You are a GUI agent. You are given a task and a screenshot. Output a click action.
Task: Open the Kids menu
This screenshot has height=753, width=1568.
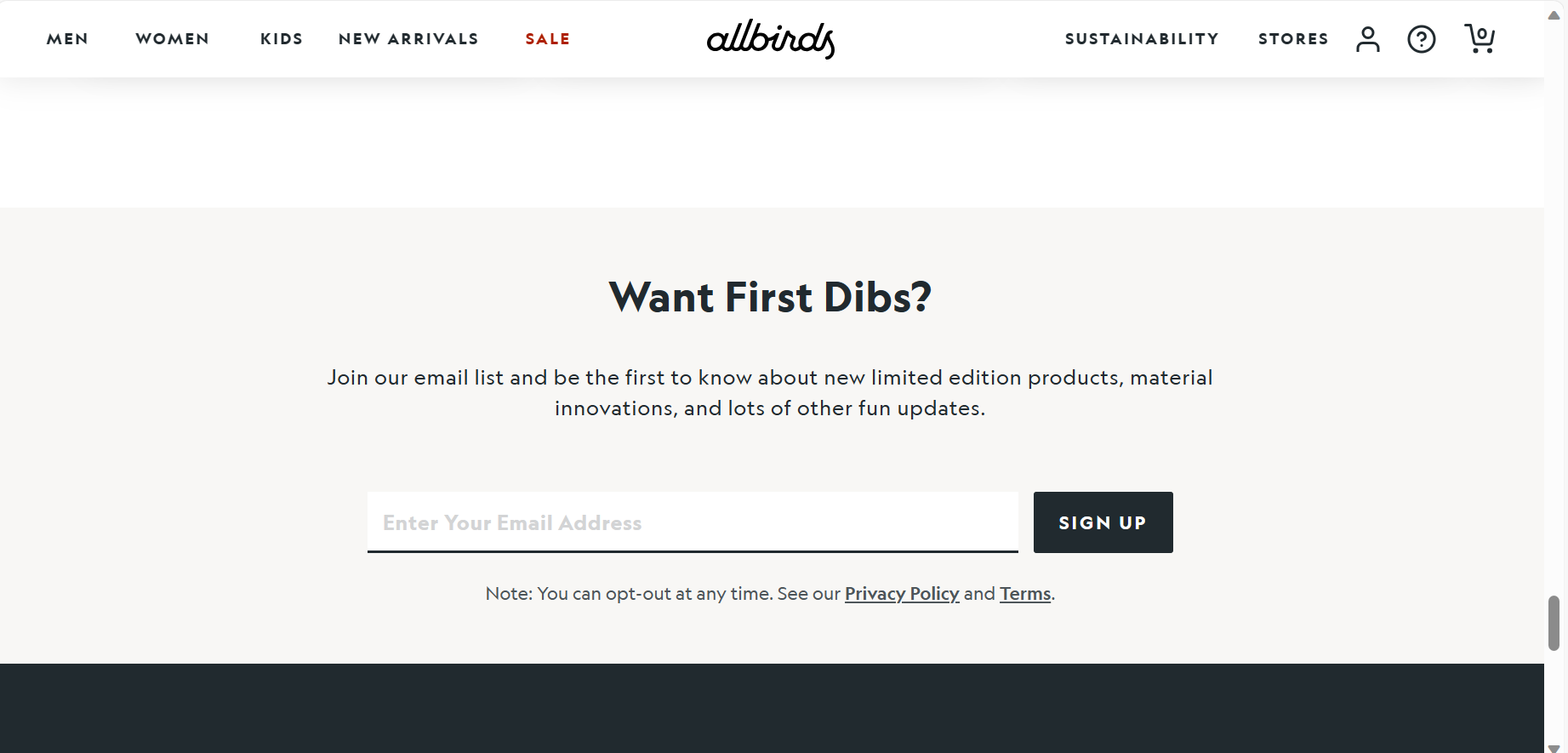coord(282,39)
